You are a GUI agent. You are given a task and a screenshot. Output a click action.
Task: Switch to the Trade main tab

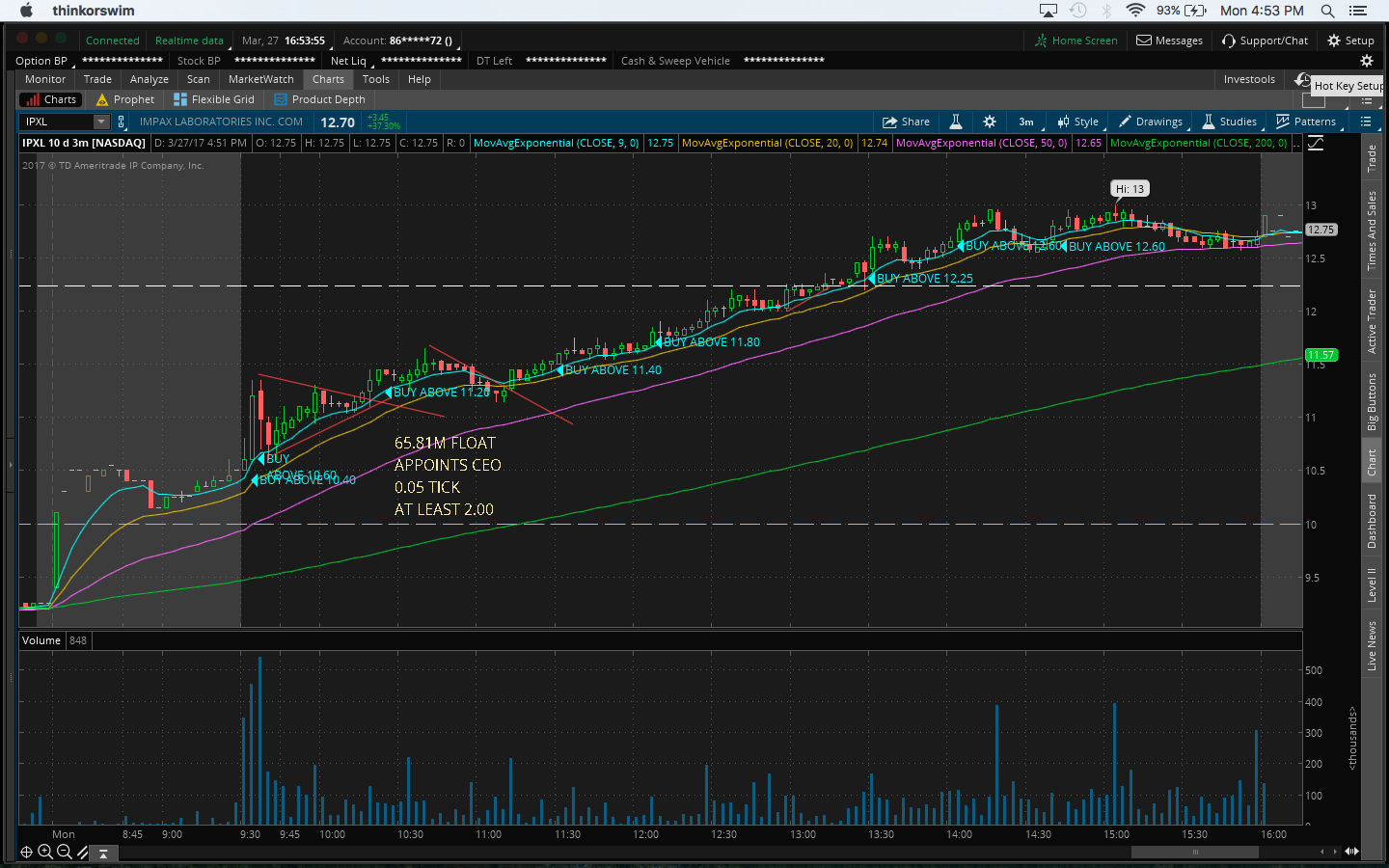(97, 79)
